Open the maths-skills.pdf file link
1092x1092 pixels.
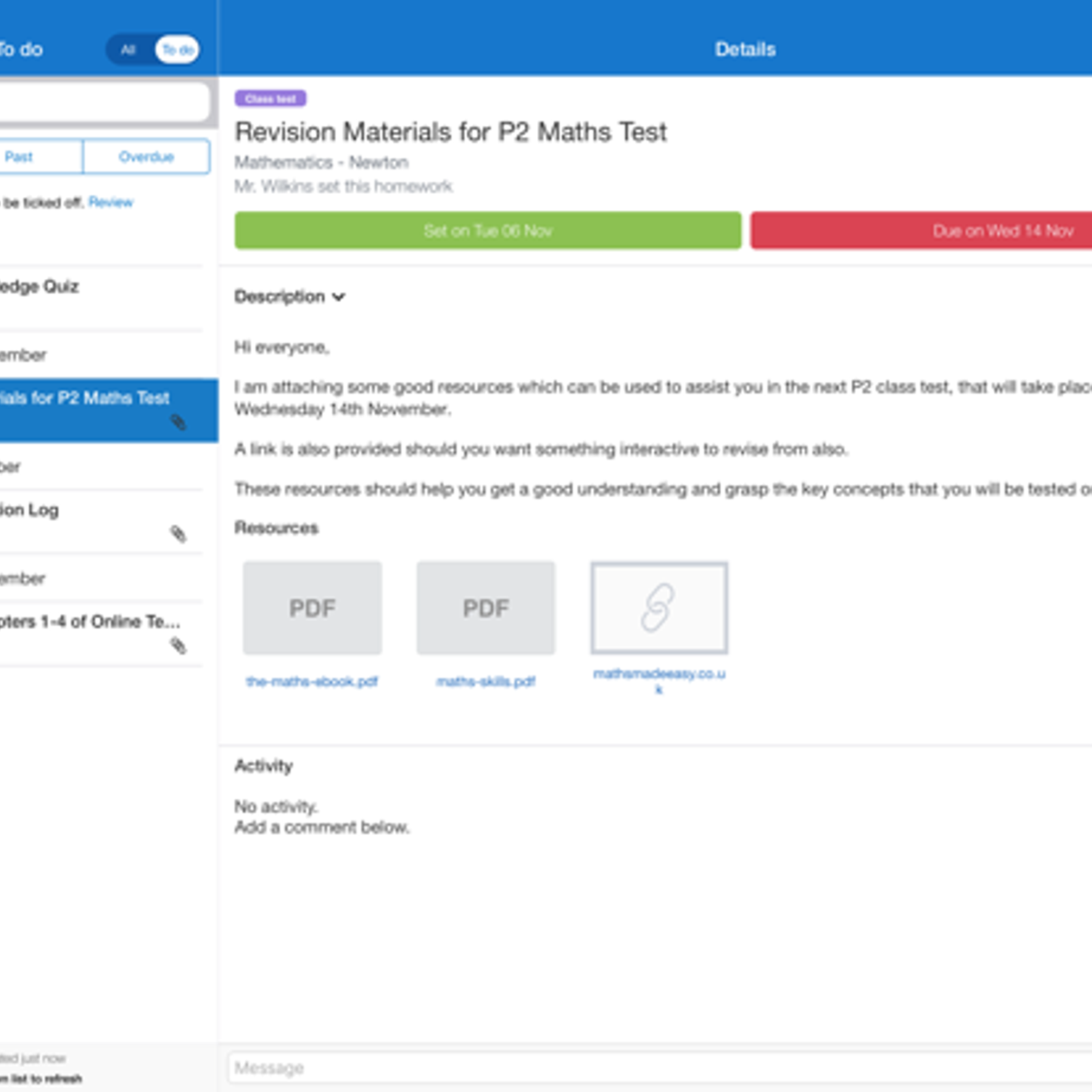(485, 682)
